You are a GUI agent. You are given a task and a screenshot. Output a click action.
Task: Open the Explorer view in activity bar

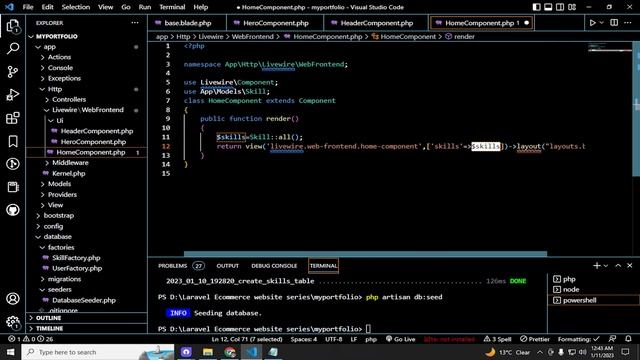click(x=13, y=26)
